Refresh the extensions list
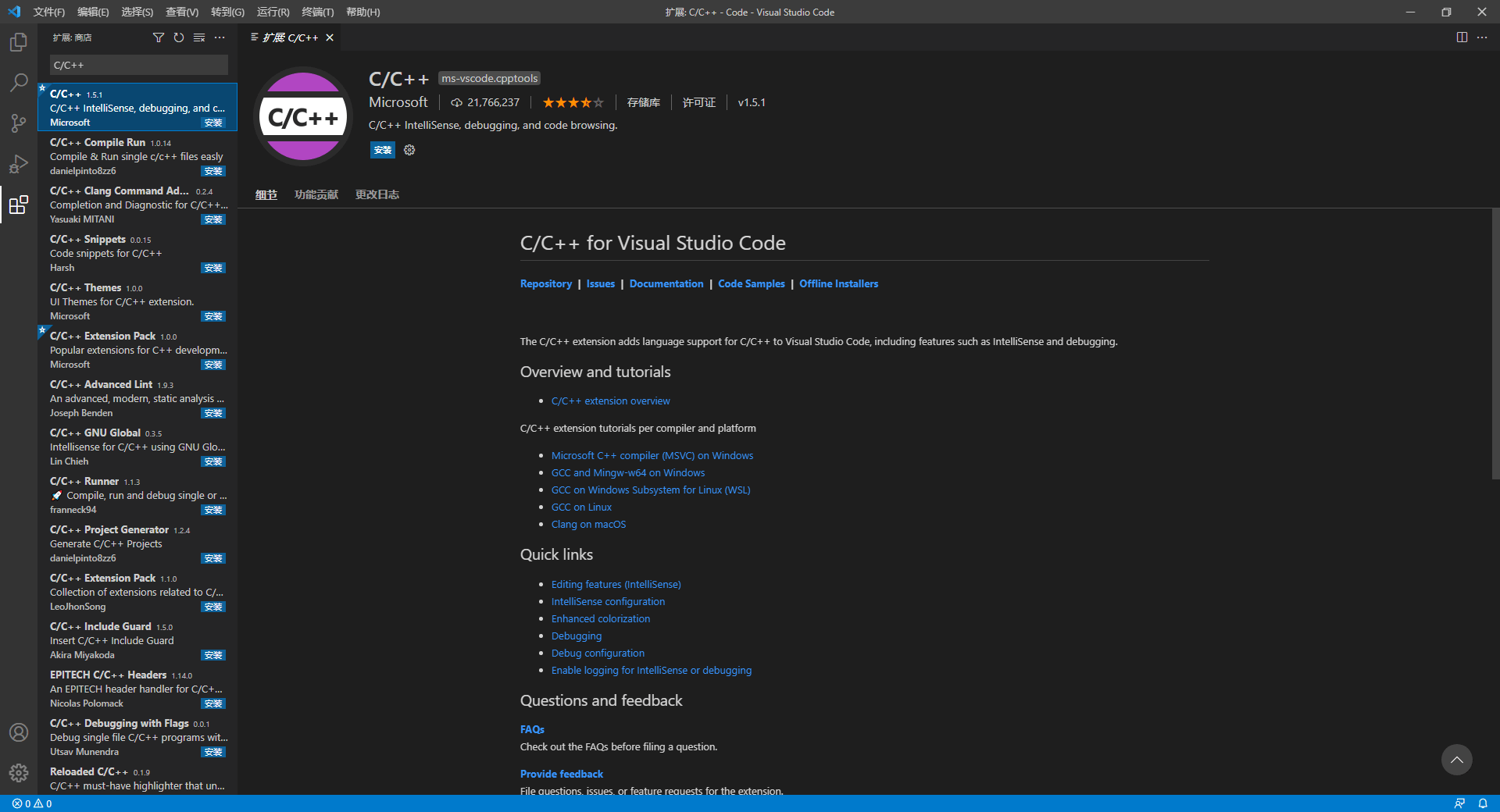Viewport: 1500px width, 812px height. (179, 37)
